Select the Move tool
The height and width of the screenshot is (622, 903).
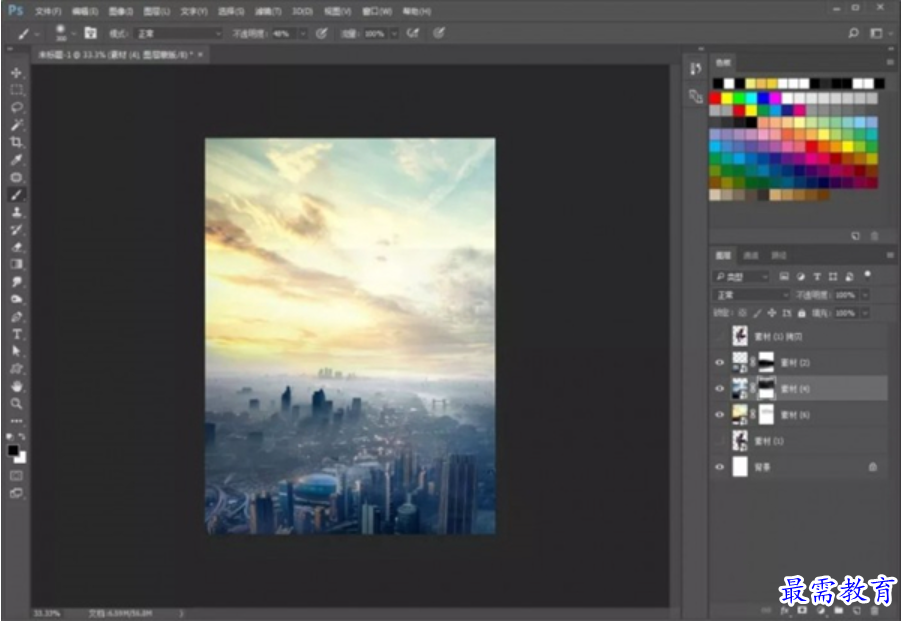[x=17, y=73]
